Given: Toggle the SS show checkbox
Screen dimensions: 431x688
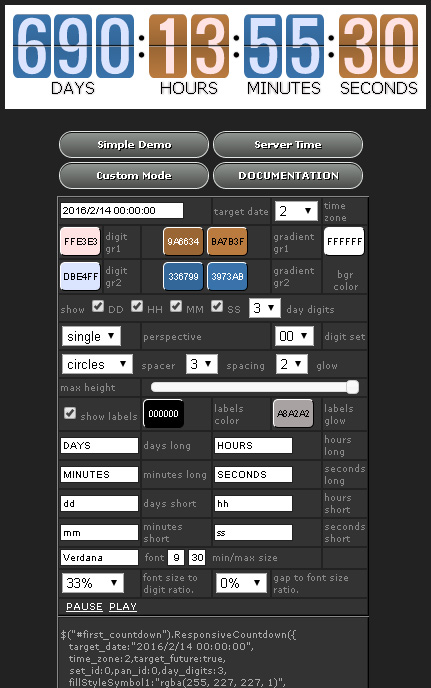Looking at the screenshot, I should 217,306.
